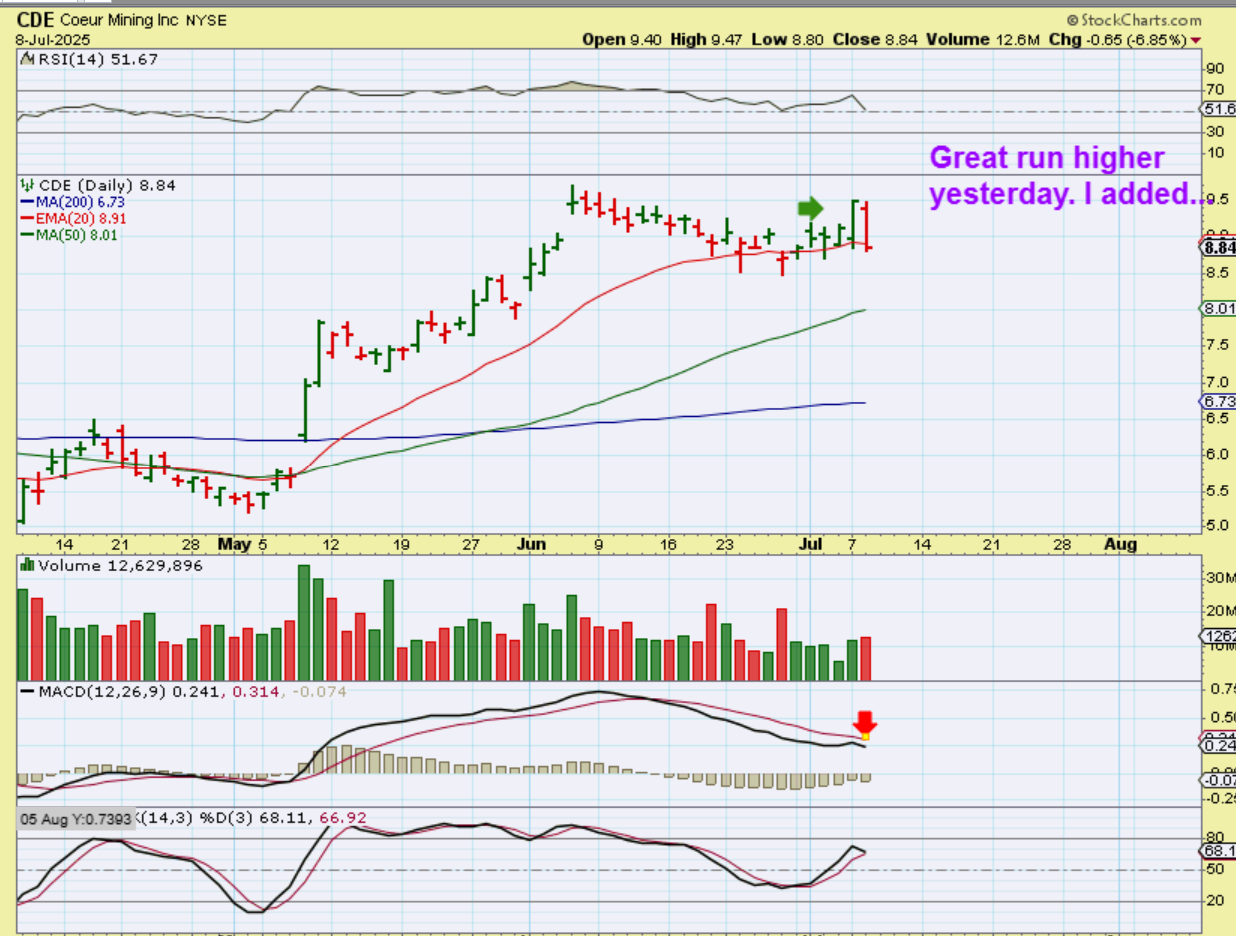This screenshot has width=1236, height=936.
Task: Click the red down-triangle beside the Chg value
Action: pyautogui.click(x=1196, y=41)
